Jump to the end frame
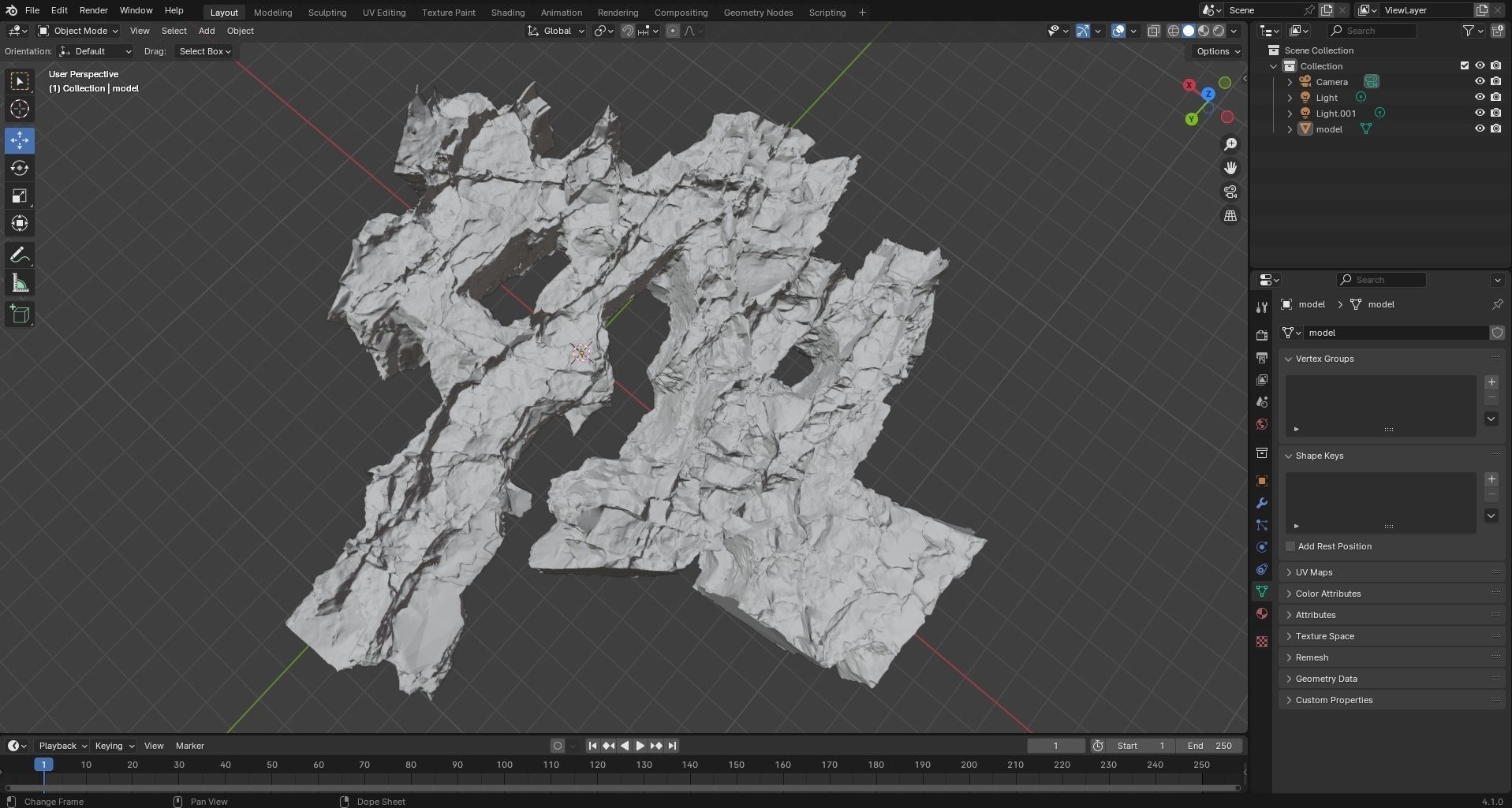The width and height of the screenshot is (1512, 808). 672,746
